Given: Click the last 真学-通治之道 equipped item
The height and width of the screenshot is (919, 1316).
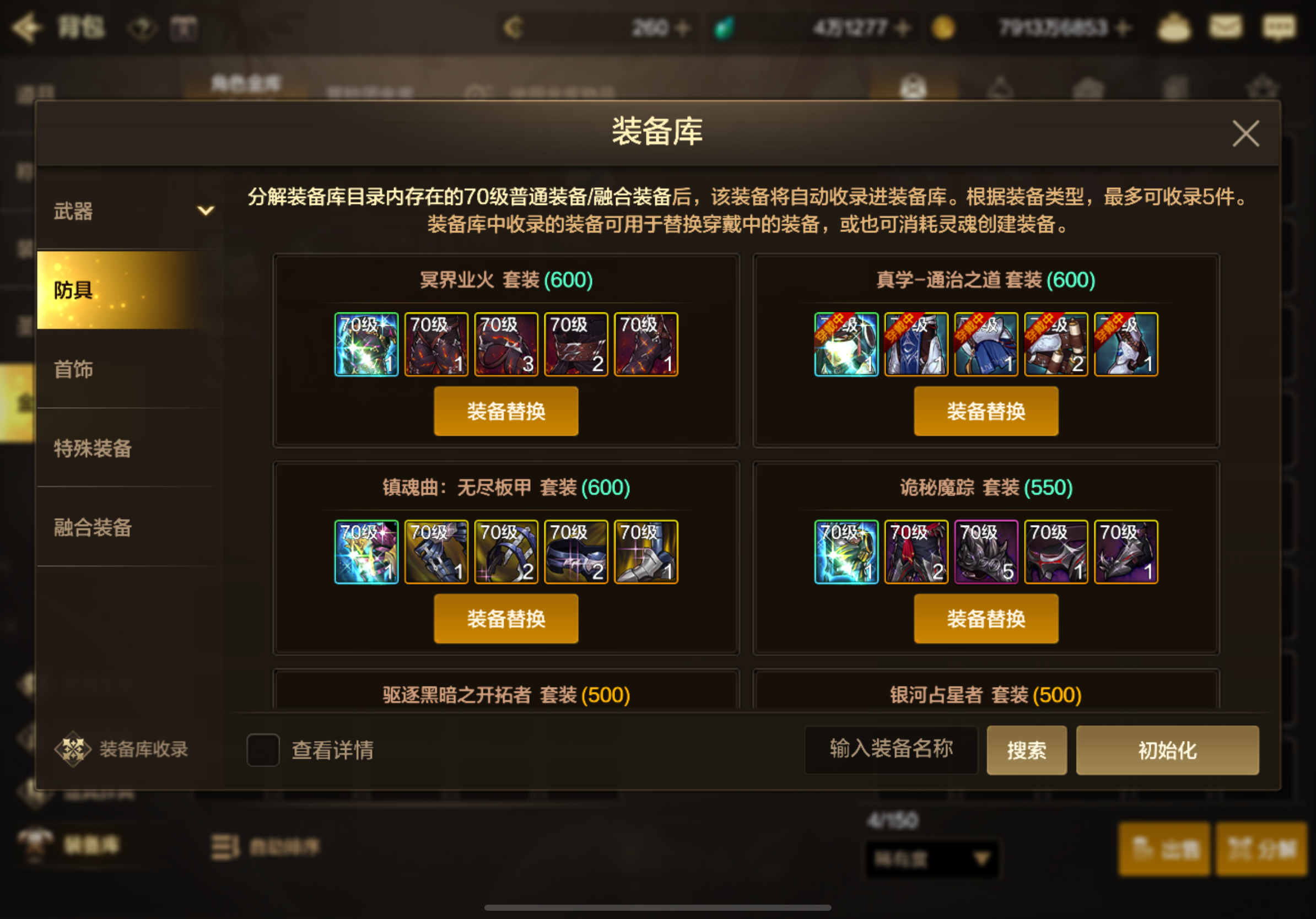Looking at the screenshot, I should click(1126, 344).
